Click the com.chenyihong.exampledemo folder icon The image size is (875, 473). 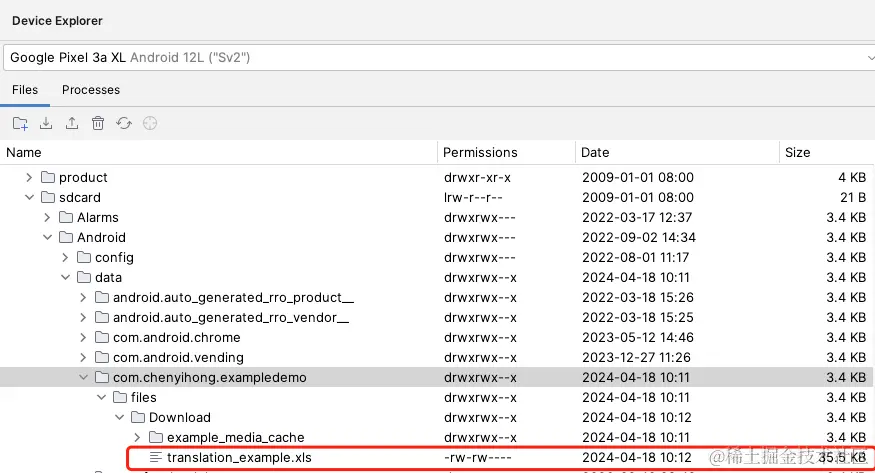point(102,378)
